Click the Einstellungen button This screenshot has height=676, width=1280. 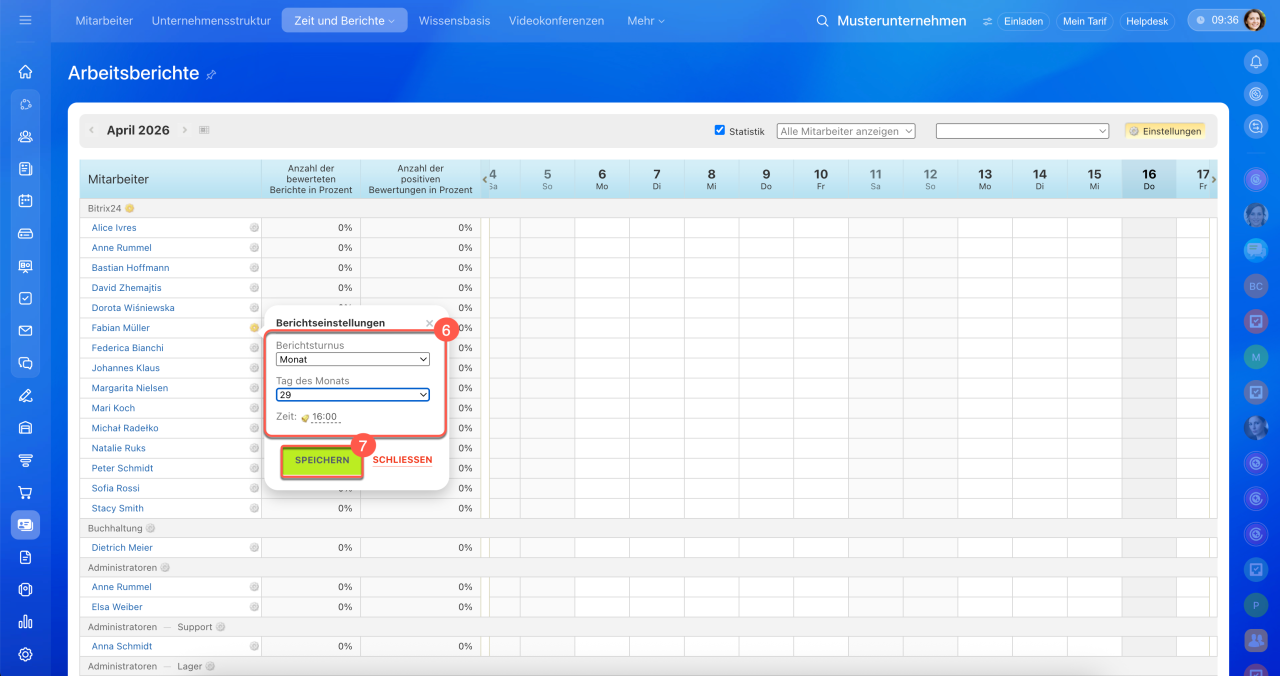click(1165, 131)
